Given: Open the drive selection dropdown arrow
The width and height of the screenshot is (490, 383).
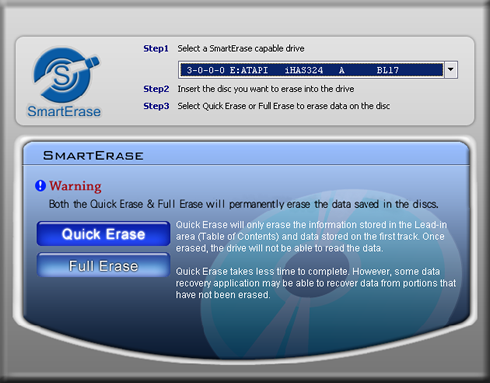Looking at the screenshot, I should point(451,70).
